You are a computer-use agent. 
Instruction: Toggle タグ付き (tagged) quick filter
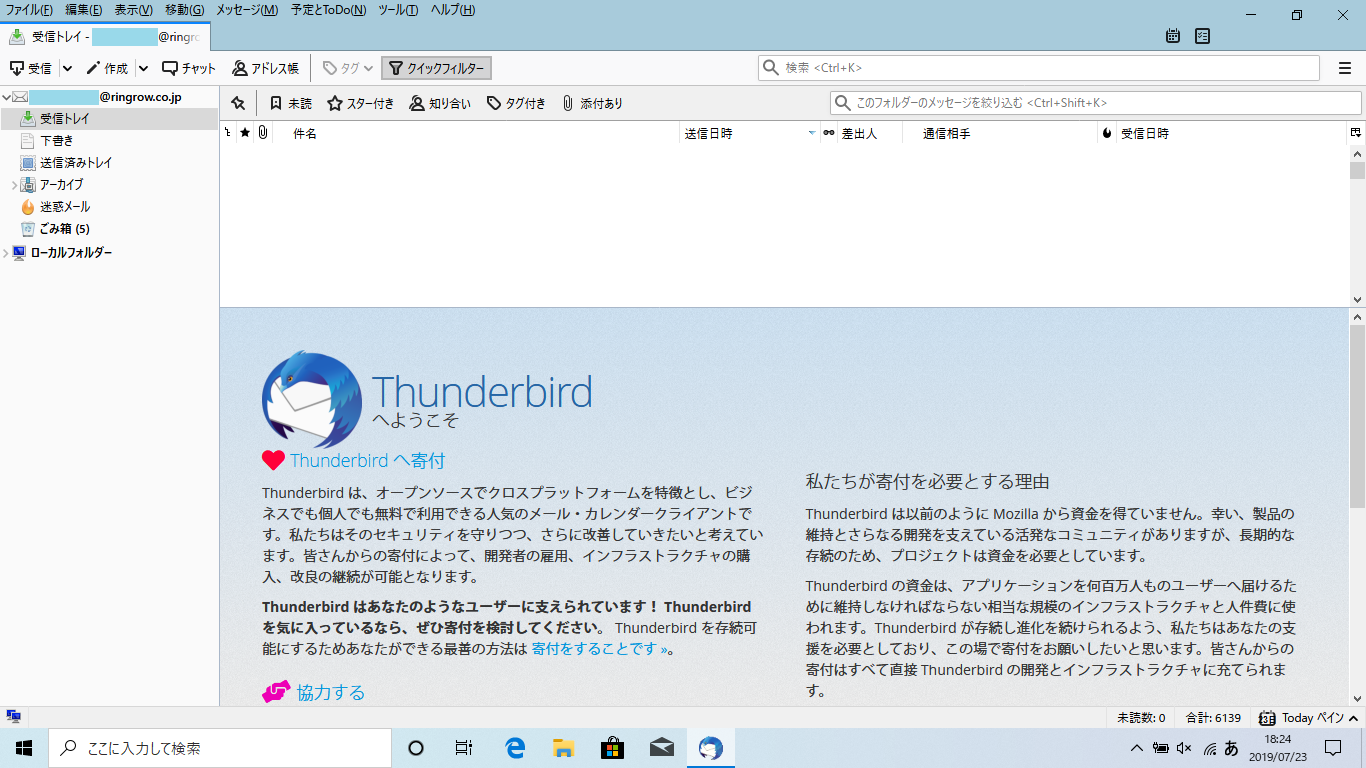tap(516, 103)
